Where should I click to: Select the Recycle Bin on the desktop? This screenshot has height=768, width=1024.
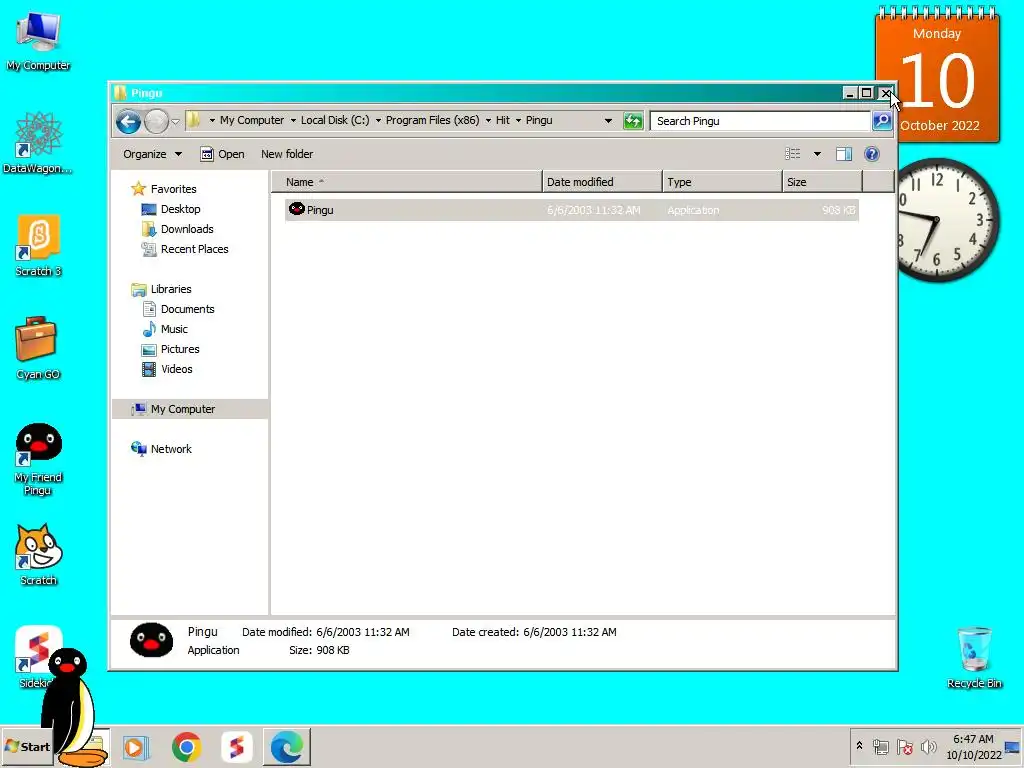point(974,657)
